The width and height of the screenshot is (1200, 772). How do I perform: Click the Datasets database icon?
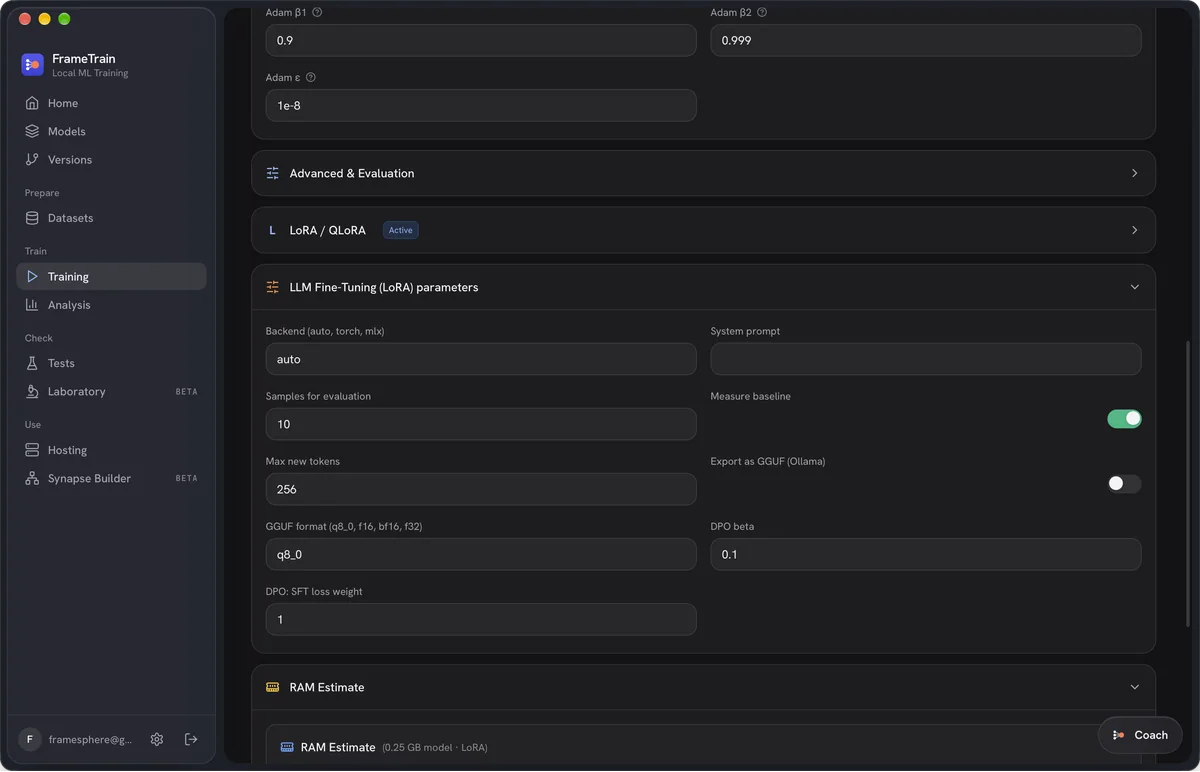pos(32,218)
